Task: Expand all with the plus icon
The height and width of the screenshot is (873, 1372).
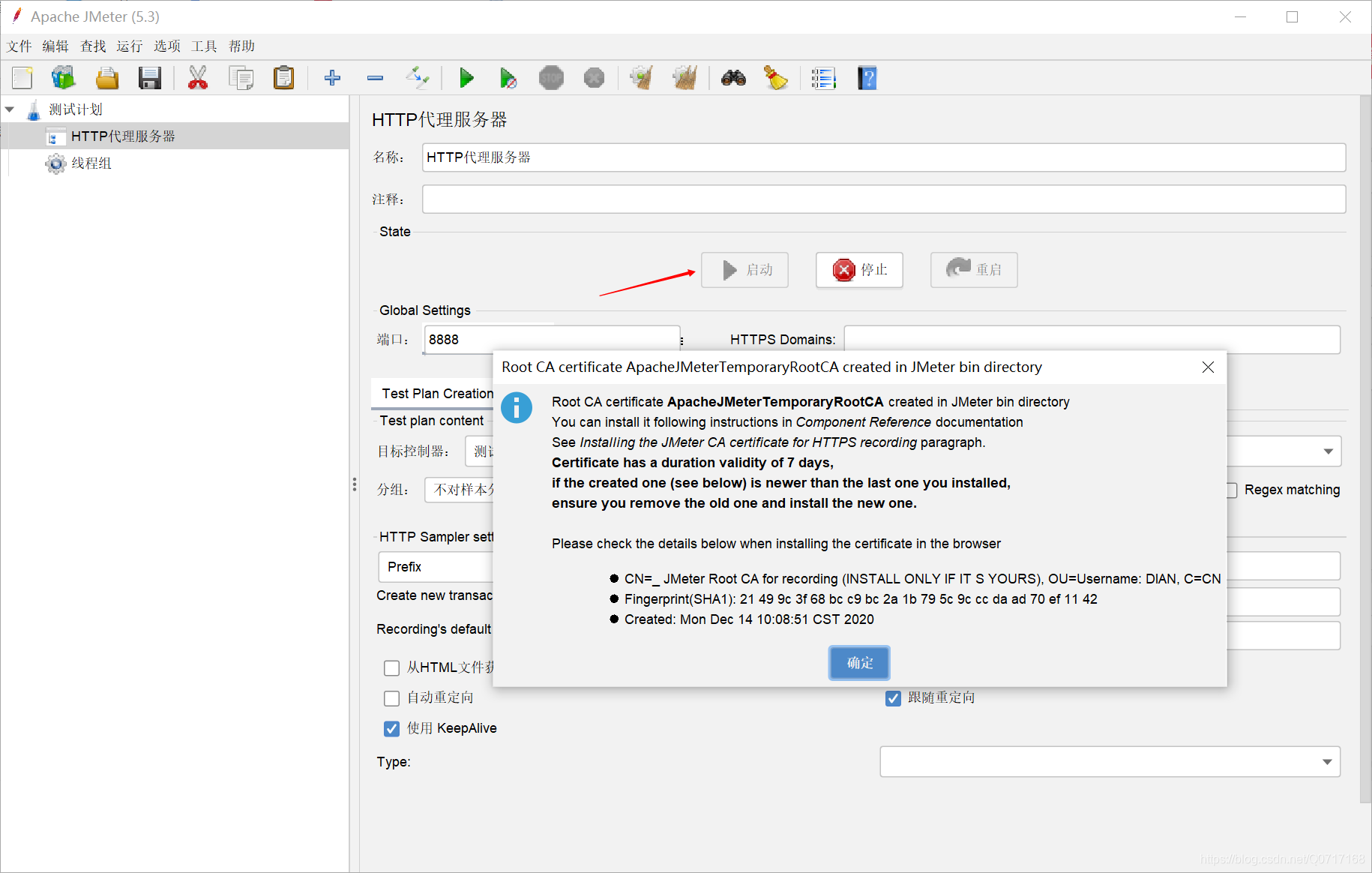Action: (332, 78)
